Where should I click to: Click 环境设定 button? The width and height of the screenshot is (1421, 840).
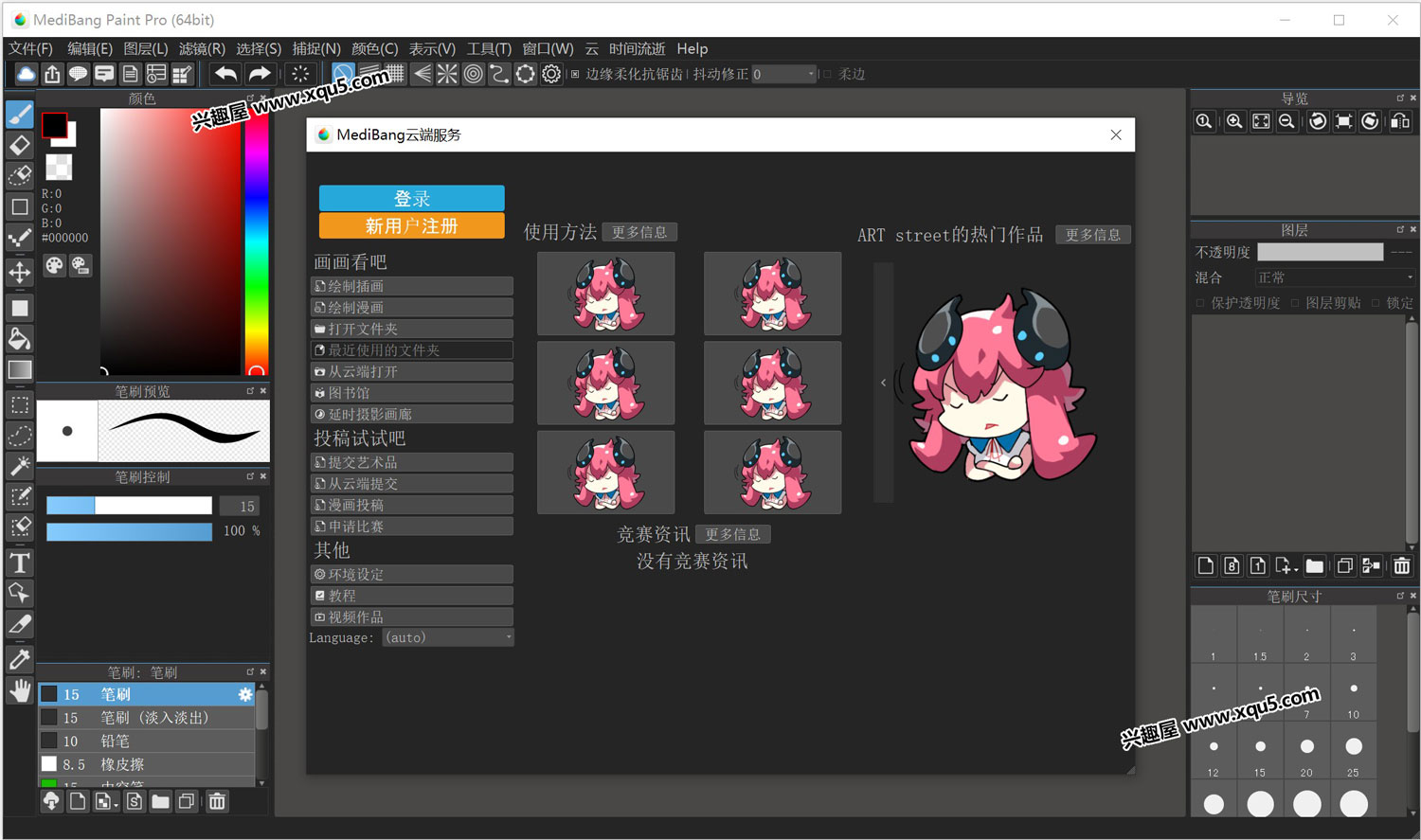coord(412,574)
